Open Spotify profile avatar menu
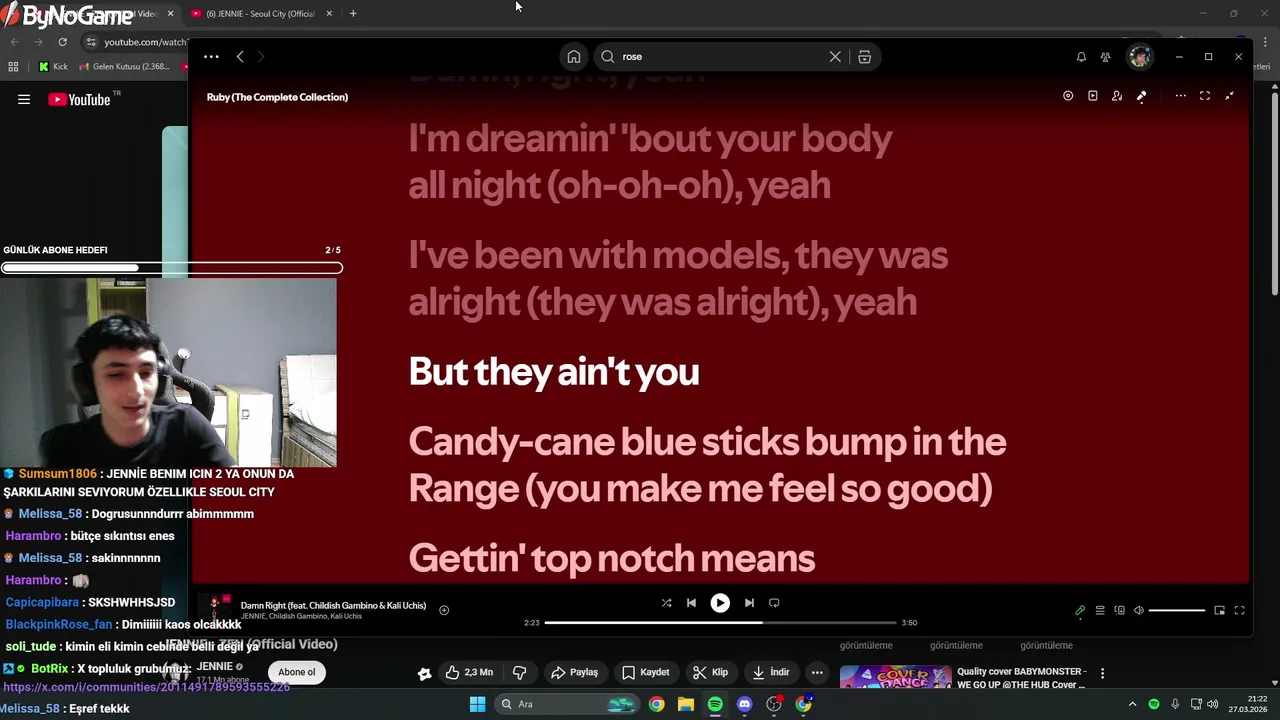This screenshot has width=1280, height=720. pyautogui.click(x=1140, y=57)
